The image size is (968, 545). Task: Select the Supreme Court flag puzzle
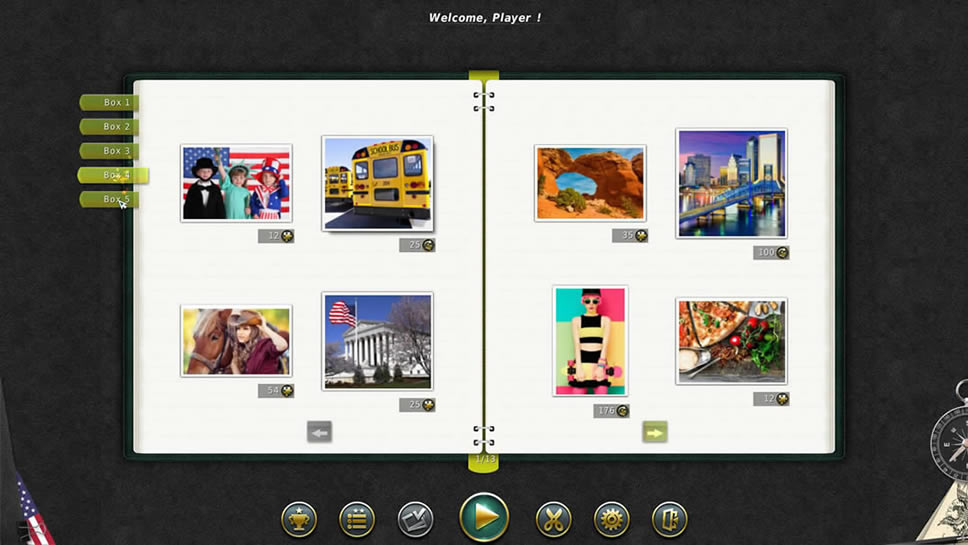point(377,341)
